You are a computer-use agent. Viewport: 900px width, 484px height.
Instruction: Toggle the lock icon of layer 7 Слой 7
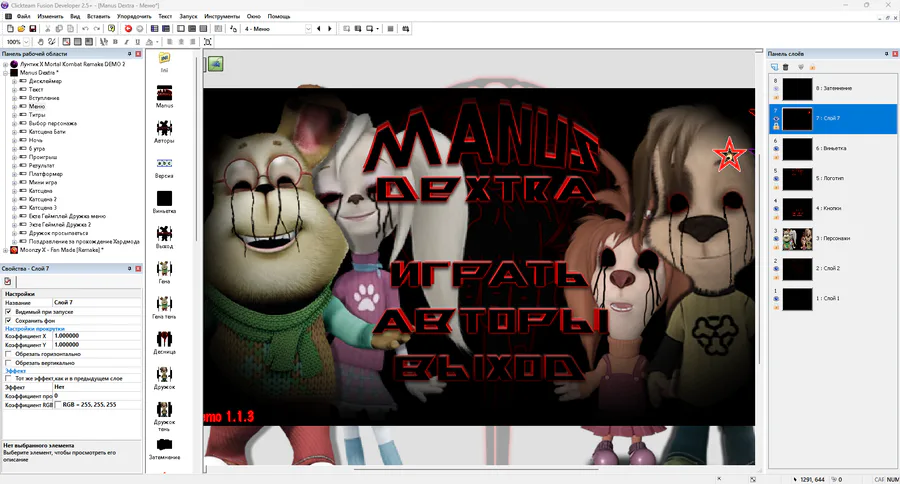(775, 126)
